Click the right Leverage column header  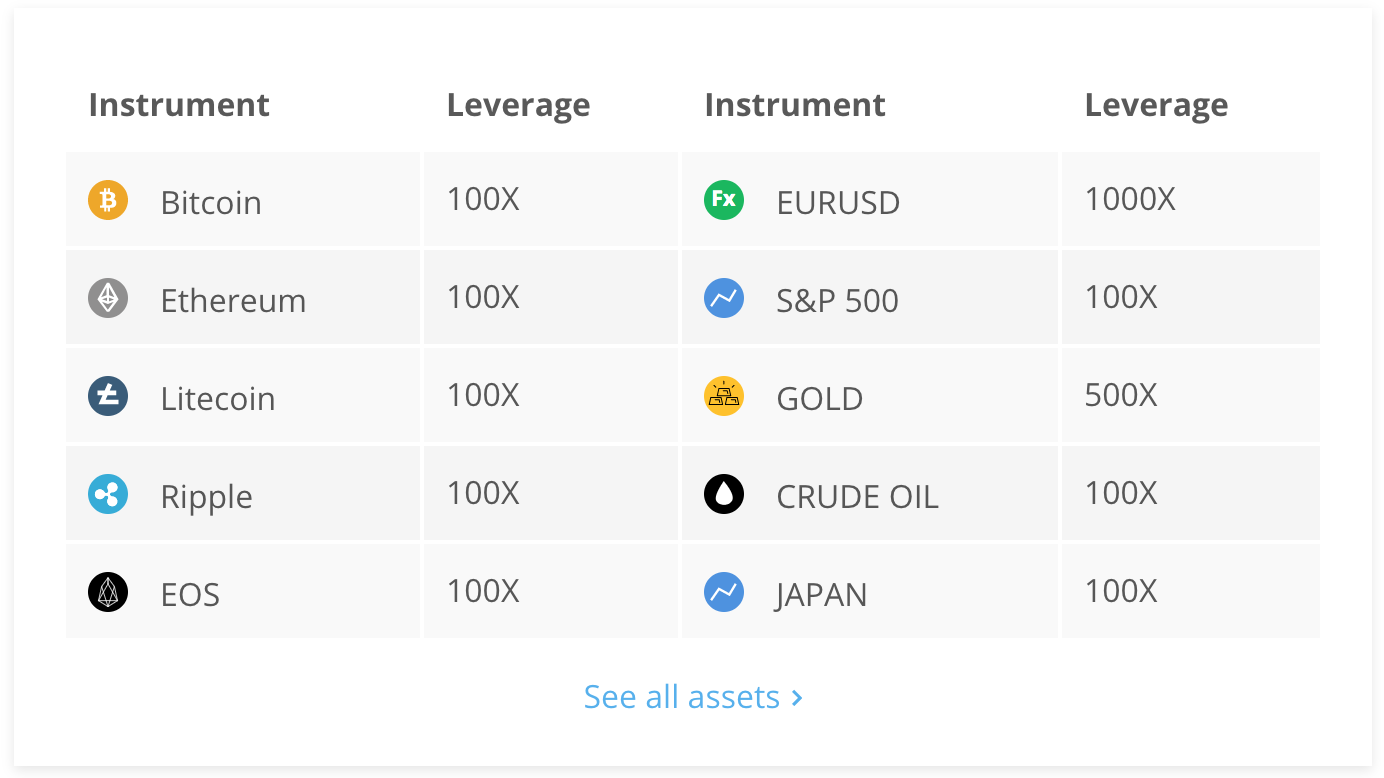pos(1156,105)
